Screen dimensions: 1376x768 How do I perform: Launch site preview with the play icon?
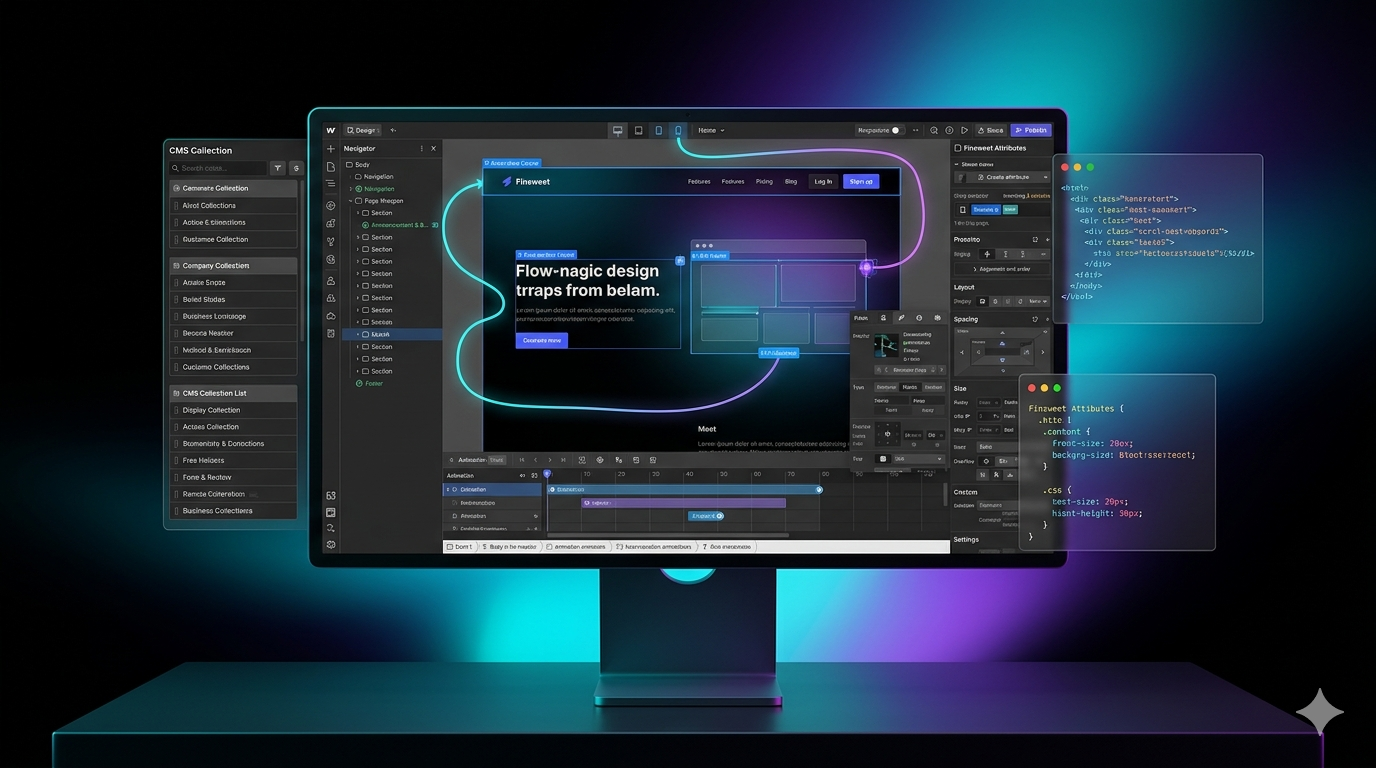(965, 130)
